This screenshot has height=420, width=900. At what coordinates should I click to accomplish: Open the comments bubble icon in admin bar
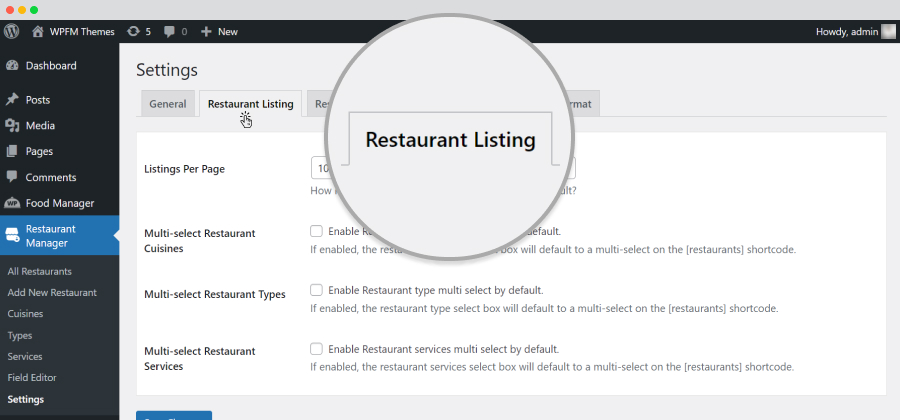(169, 32)
